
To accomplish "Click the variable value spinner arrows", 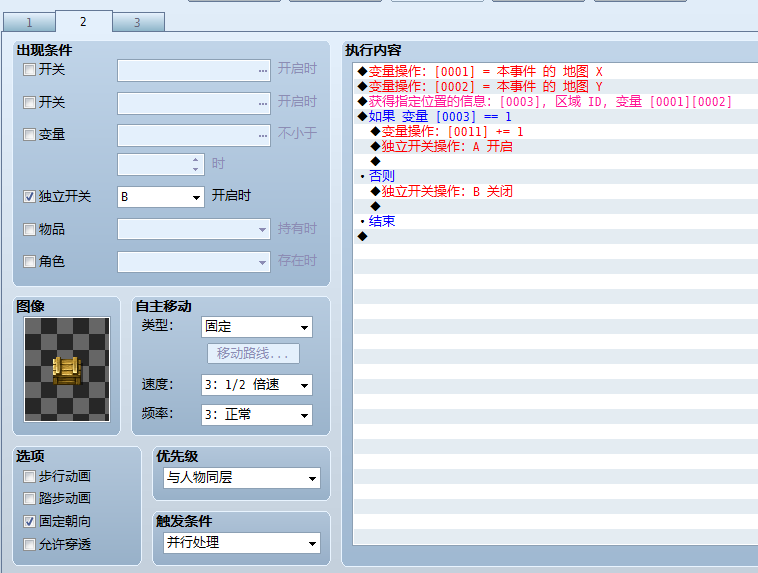I will [195, 164].
